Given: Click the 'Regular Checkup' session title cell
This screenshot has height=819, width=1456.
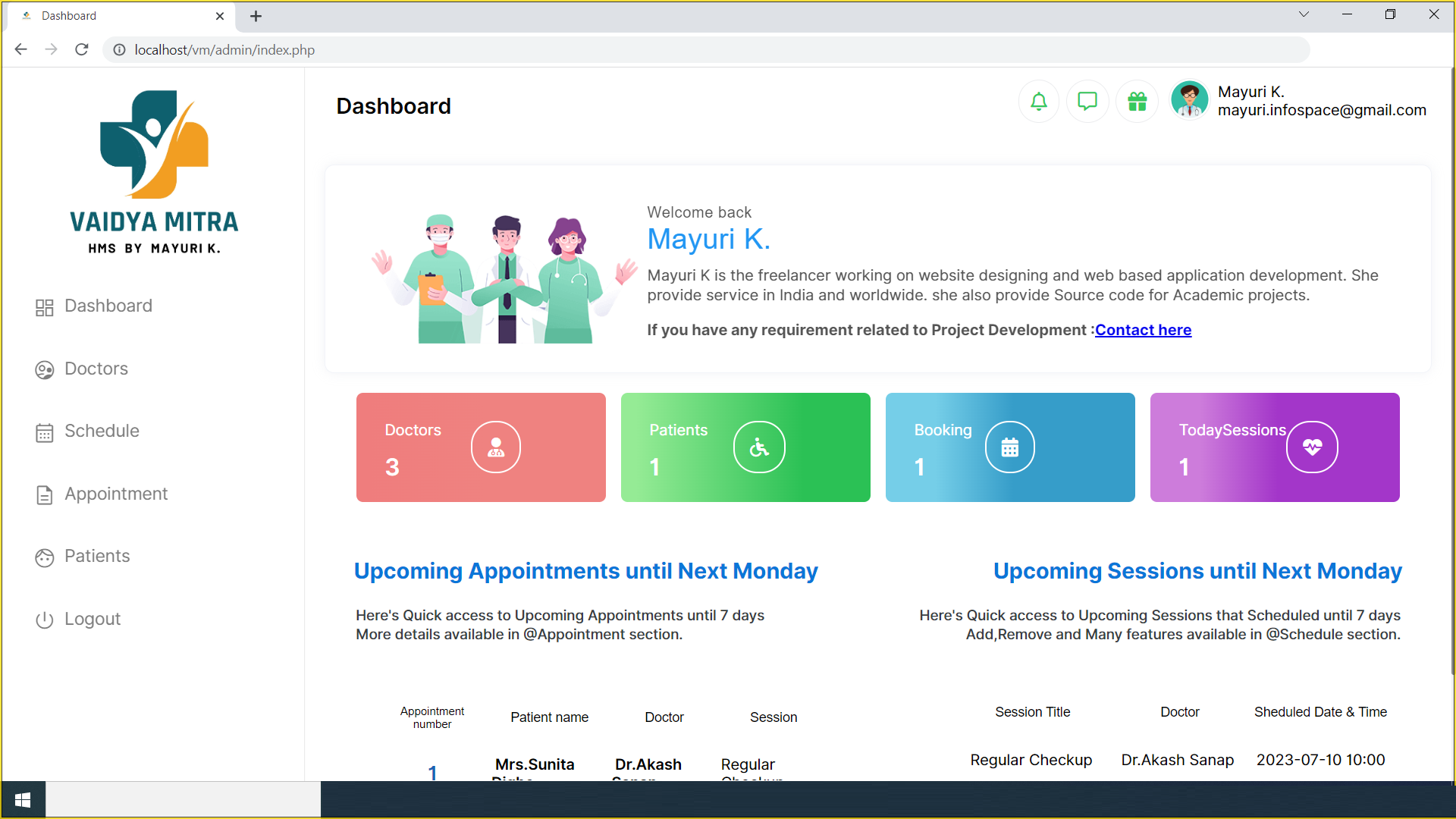Looking at the screenshot, I should coord(1031,760).
